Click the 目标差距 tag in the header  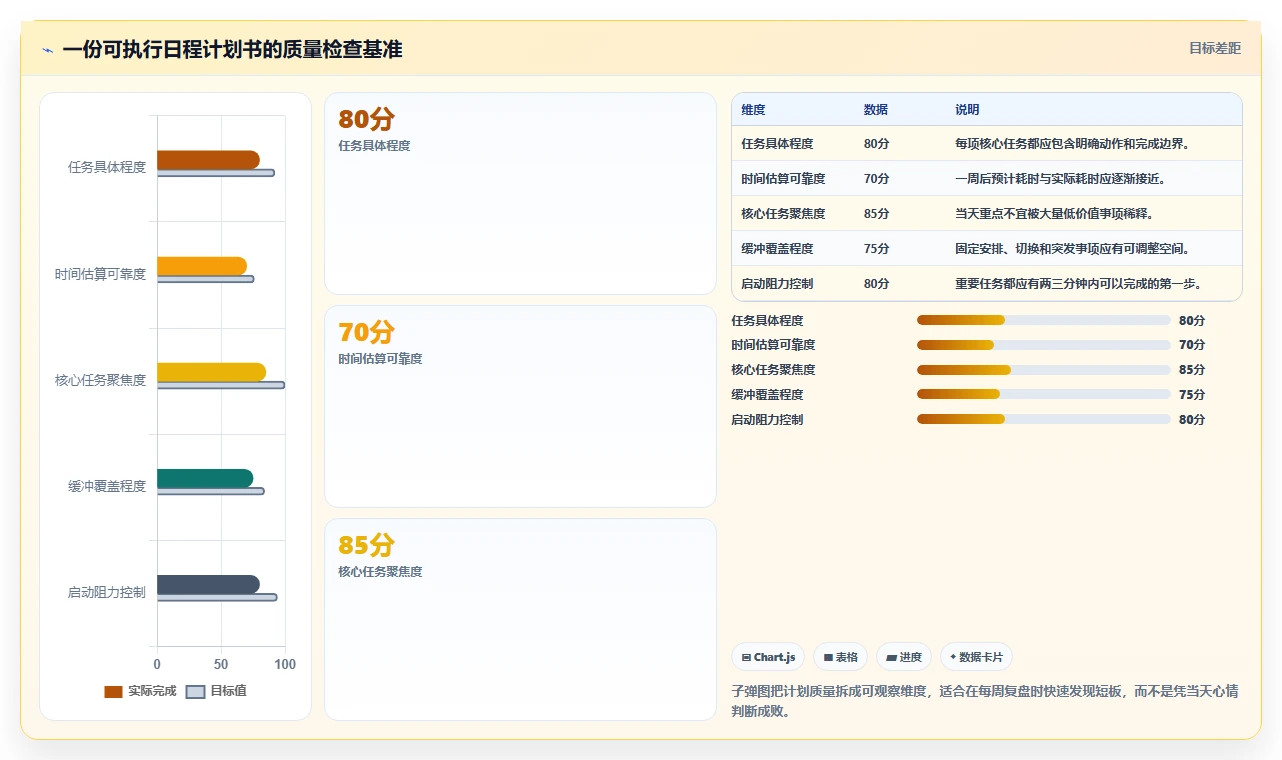1215,48
